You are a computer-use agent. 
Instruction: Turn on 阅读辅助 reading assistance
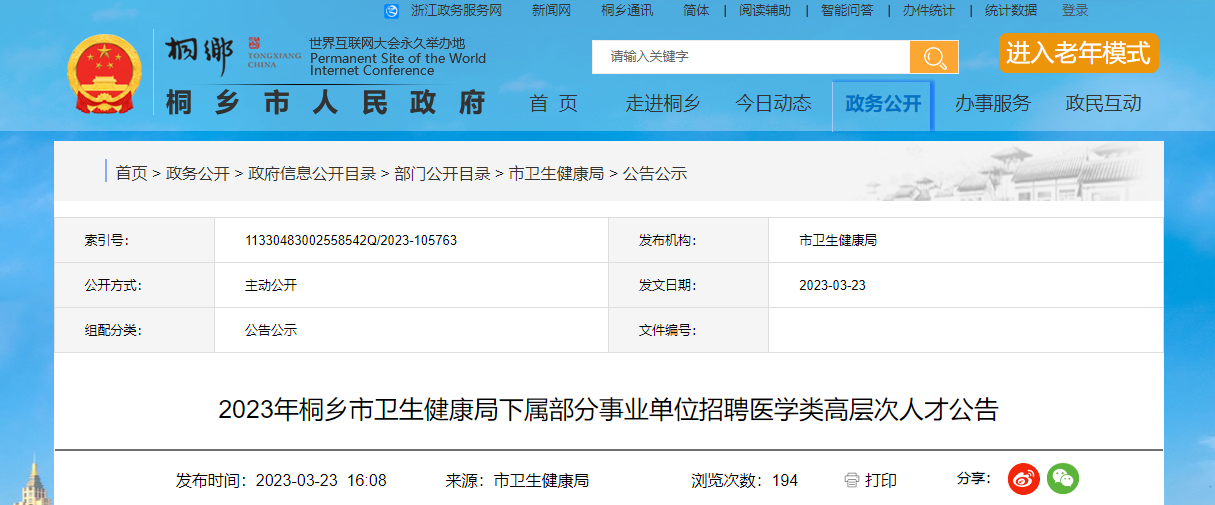[764, 10]
